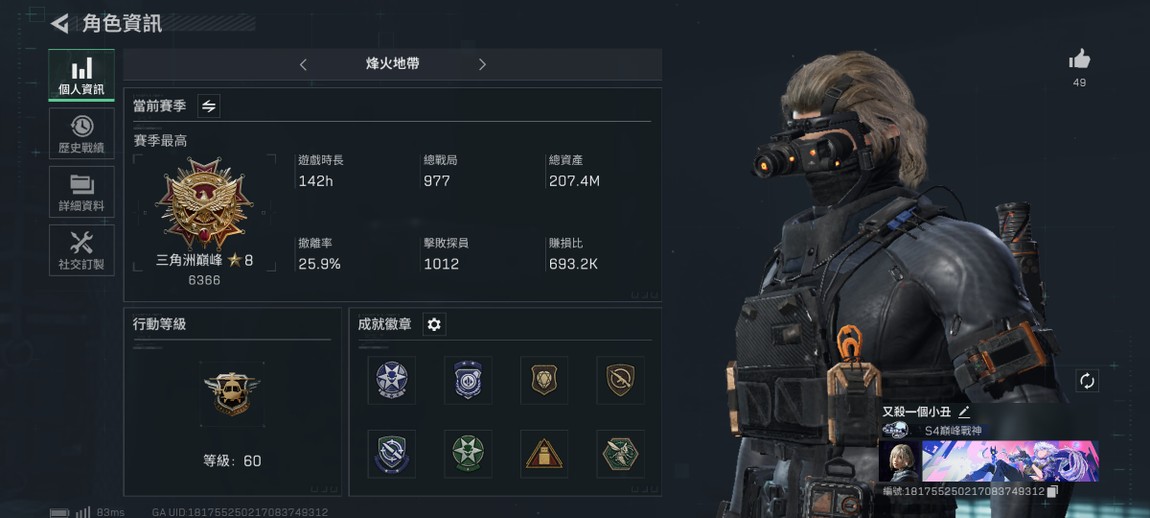Image resolution: width=1150 pixels, height=518 pixels.
Task: Click the 烽火地帶 mode title
Action: click(392, 64)
